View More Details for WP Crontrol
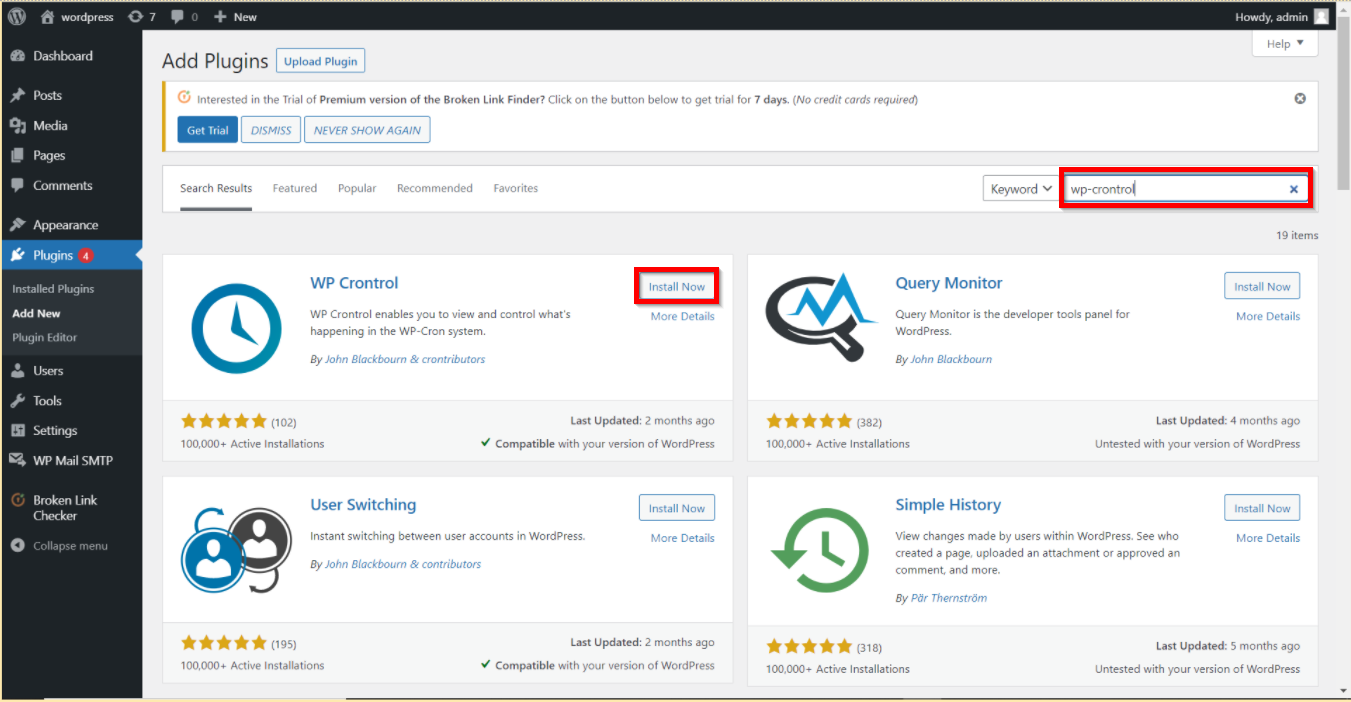 click(683, 316)
